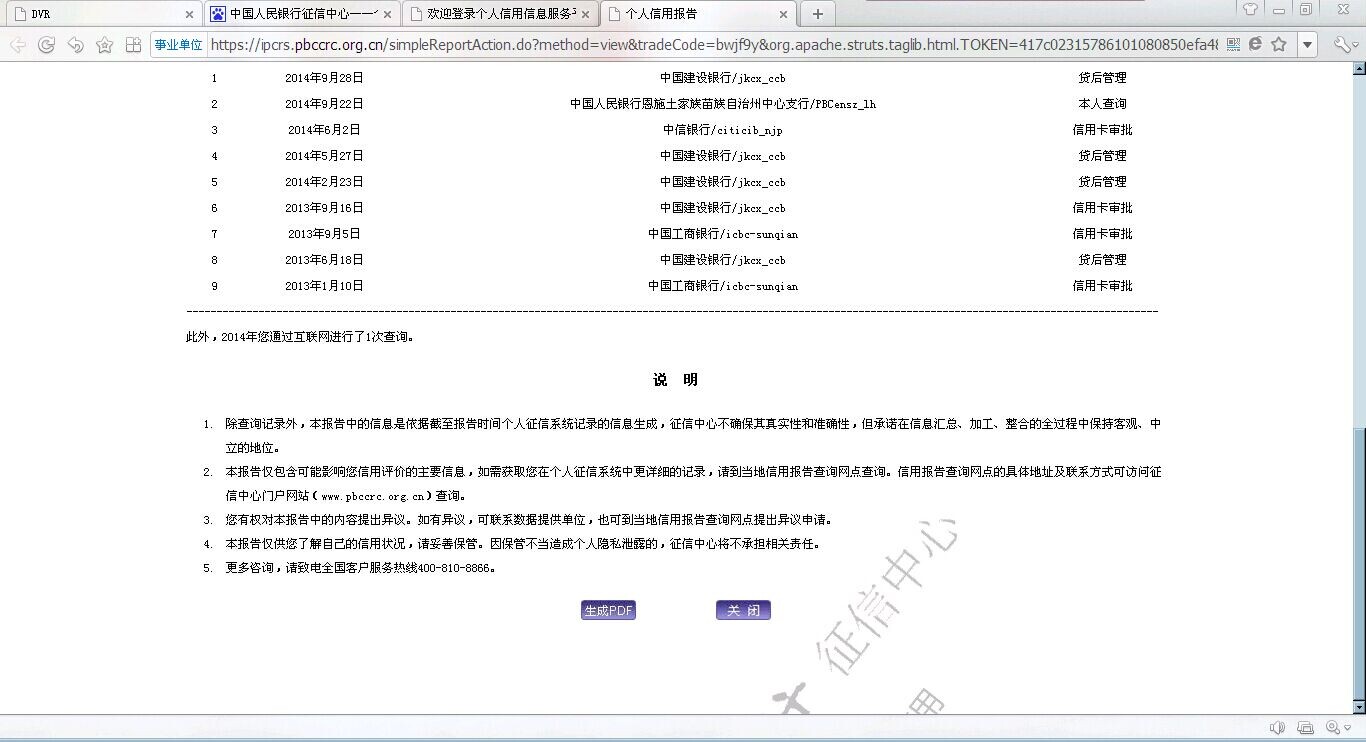Click the date 2013年6月18日
The width and height of the screenshot is (1366, 742).
coord(324,260)
